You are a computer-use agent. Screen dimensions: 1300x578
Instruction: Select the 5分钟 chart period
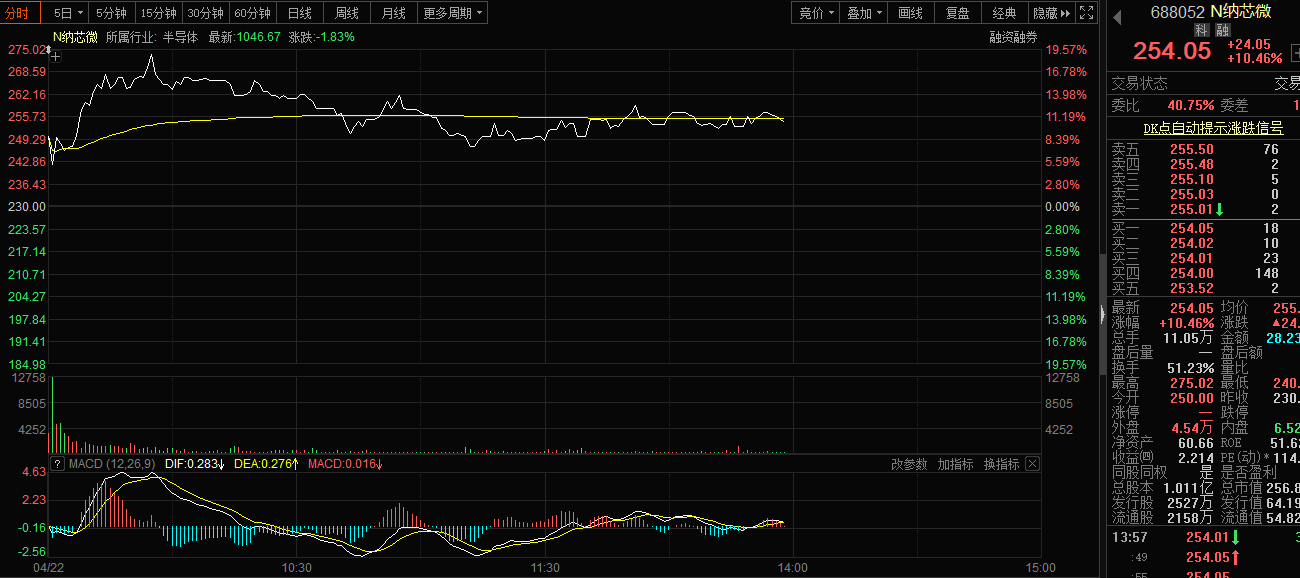tap(111, 13)
